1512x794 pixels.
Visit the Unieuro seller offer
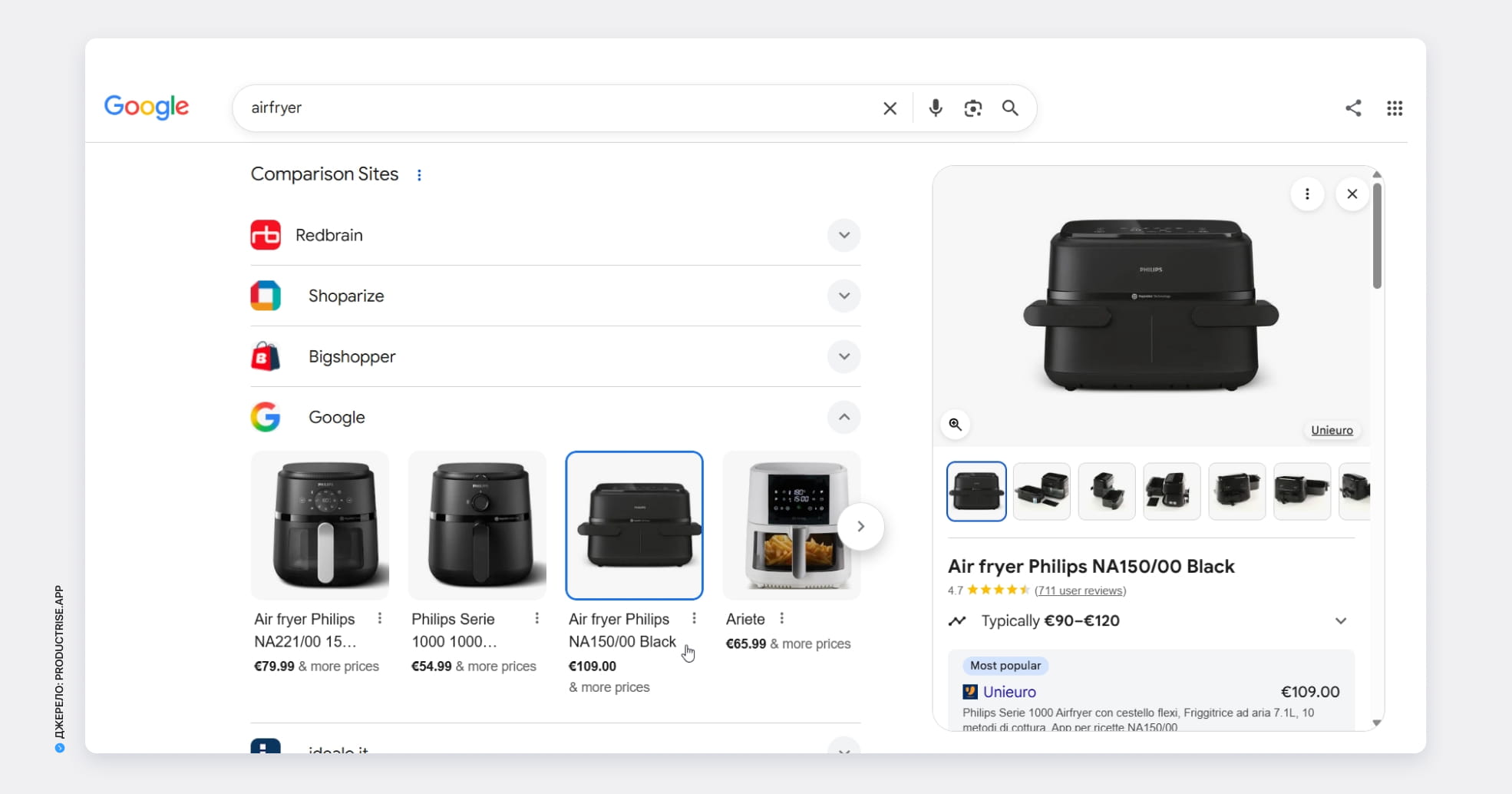1009,692
